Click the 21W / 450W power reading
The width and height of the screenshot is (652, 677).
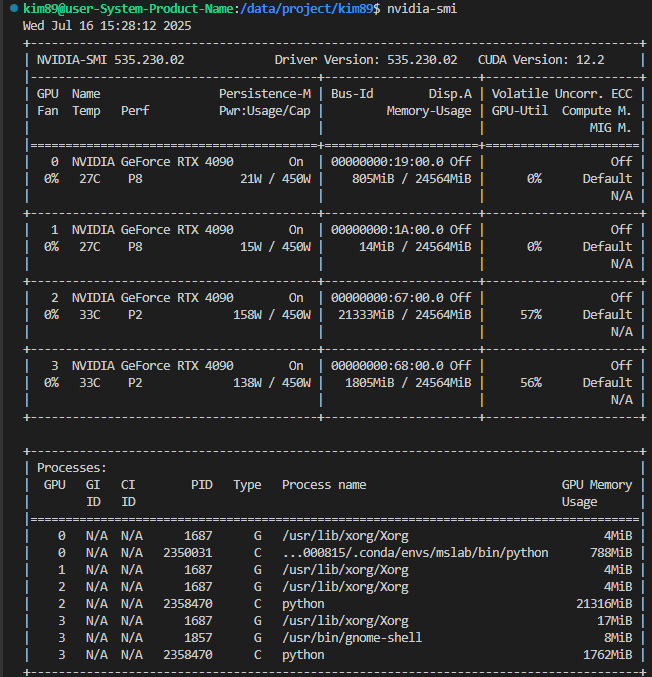coord(275,179)
